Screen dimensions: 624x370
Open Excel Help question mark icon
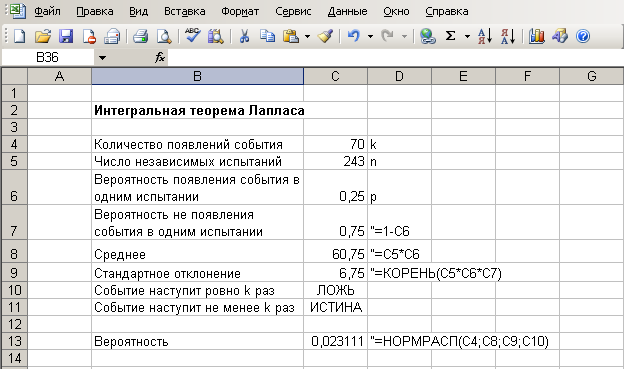[x=583, y=36]
